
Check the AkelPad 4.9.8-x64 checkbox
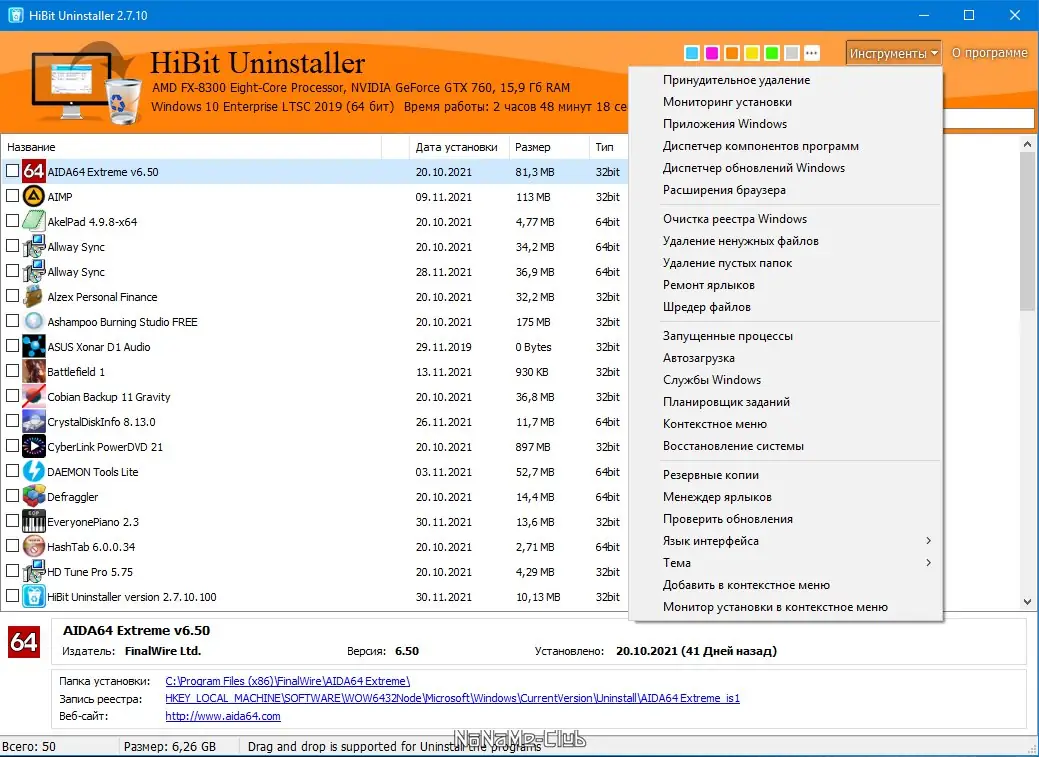click(x=12, y=221)
